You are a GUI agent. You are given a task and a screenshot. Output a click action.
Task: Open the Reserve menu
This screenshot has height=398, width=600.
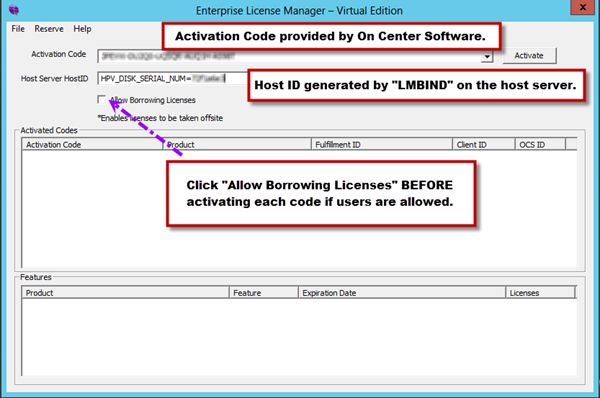pos(49,29)
